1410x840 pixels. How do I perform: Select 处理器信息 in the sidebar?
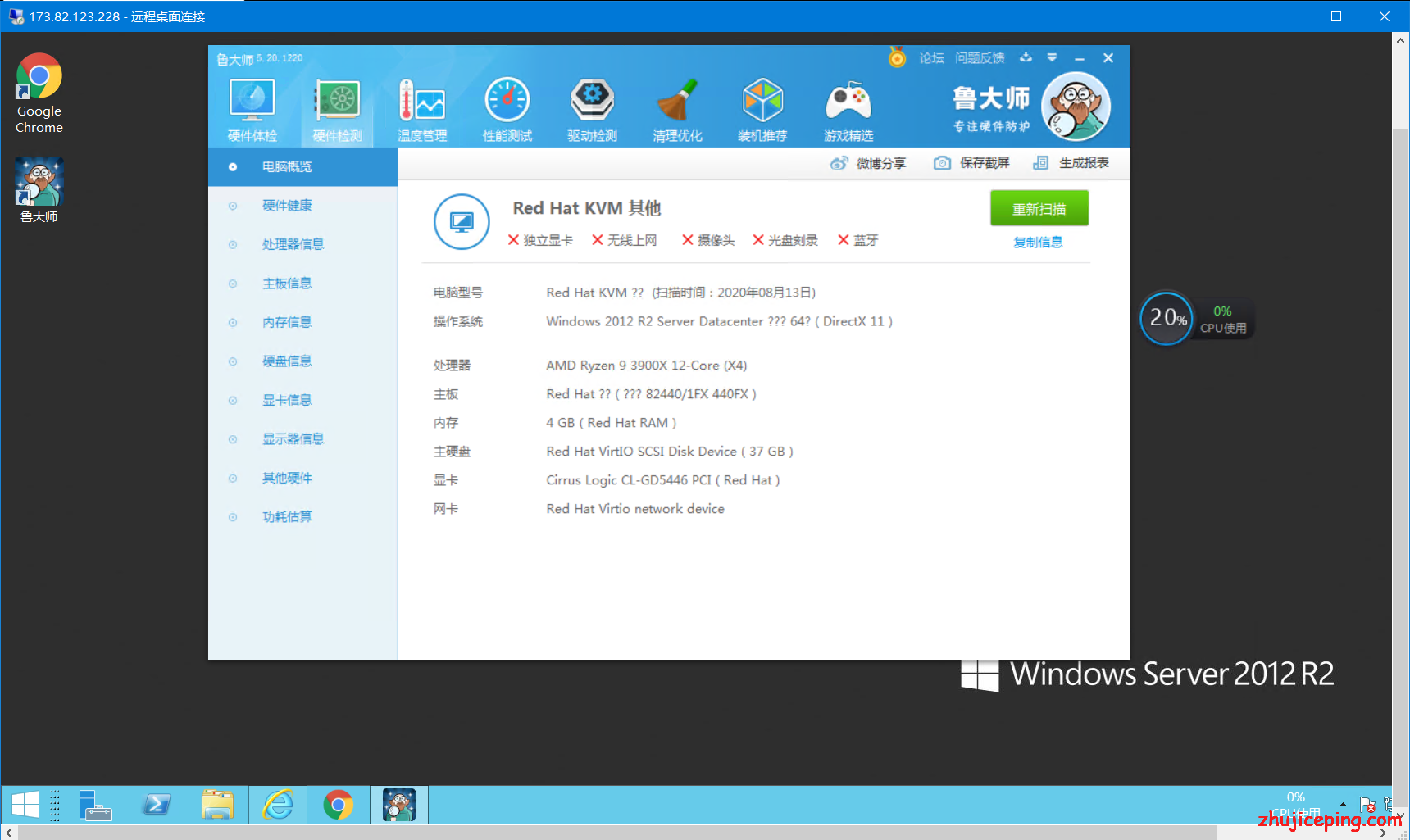(302, 244)
